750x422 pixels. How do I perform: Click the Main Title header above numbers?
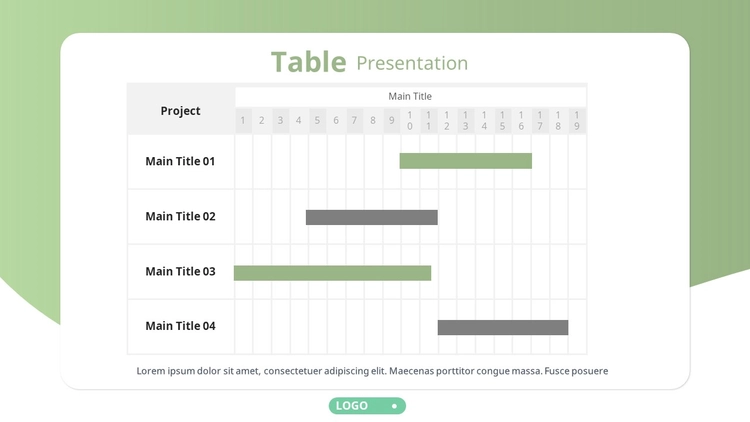point(410,96)
